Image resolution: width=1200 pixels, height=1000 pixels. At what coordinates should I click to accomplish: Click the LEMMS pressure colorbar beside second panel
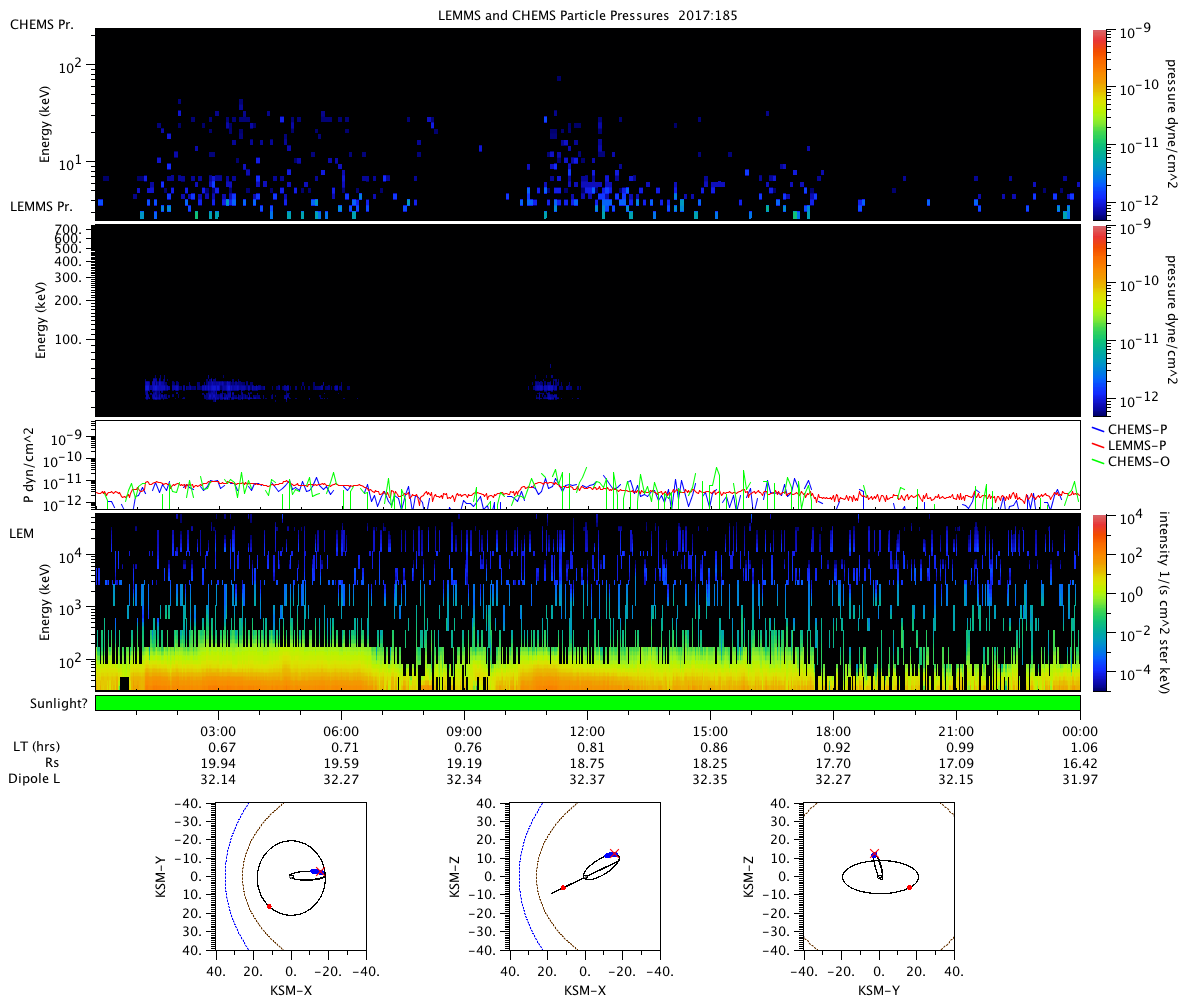1102,320
